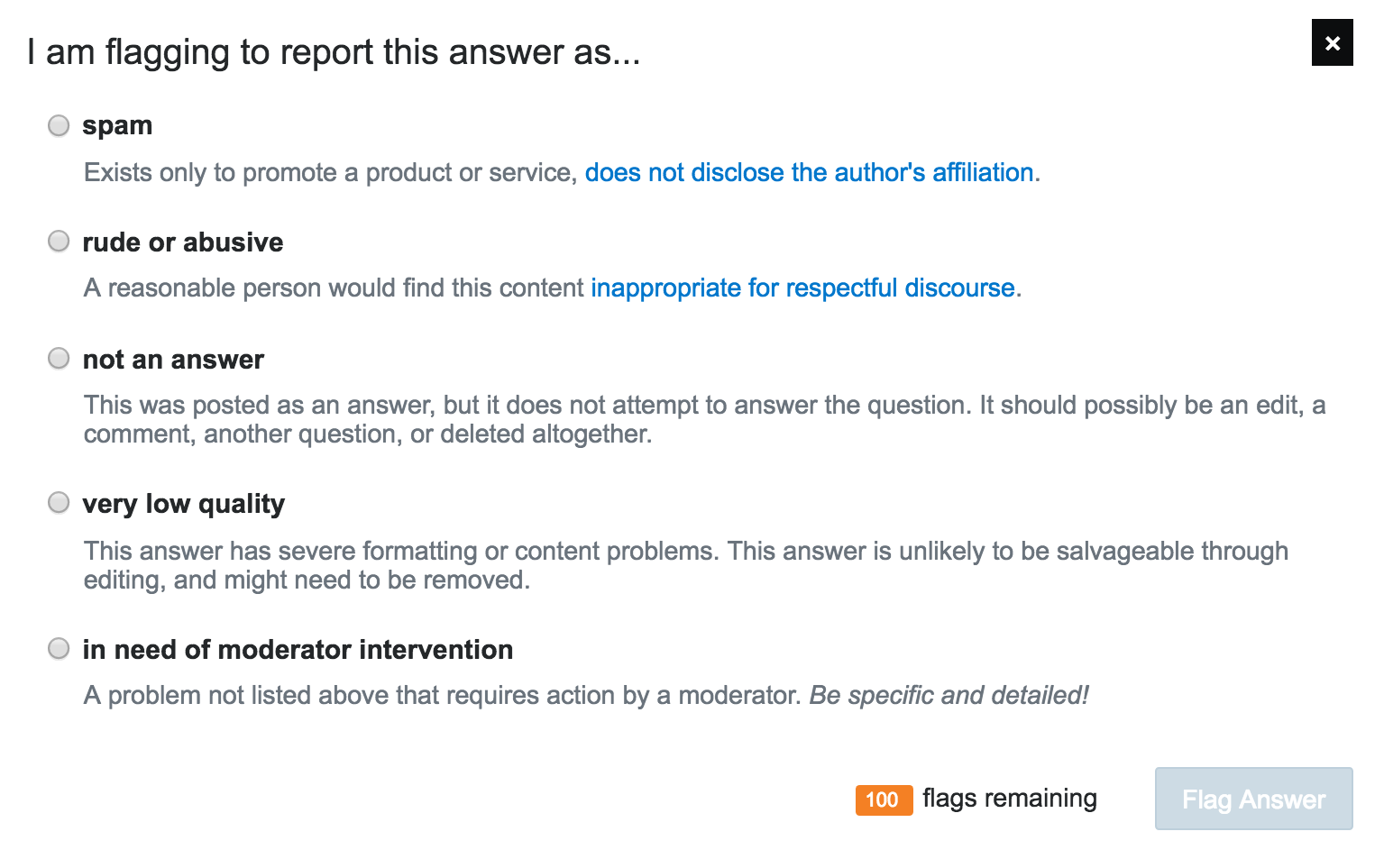Click the "not an answer" label text
This screenshot has width=1384, height=868.
173,360
